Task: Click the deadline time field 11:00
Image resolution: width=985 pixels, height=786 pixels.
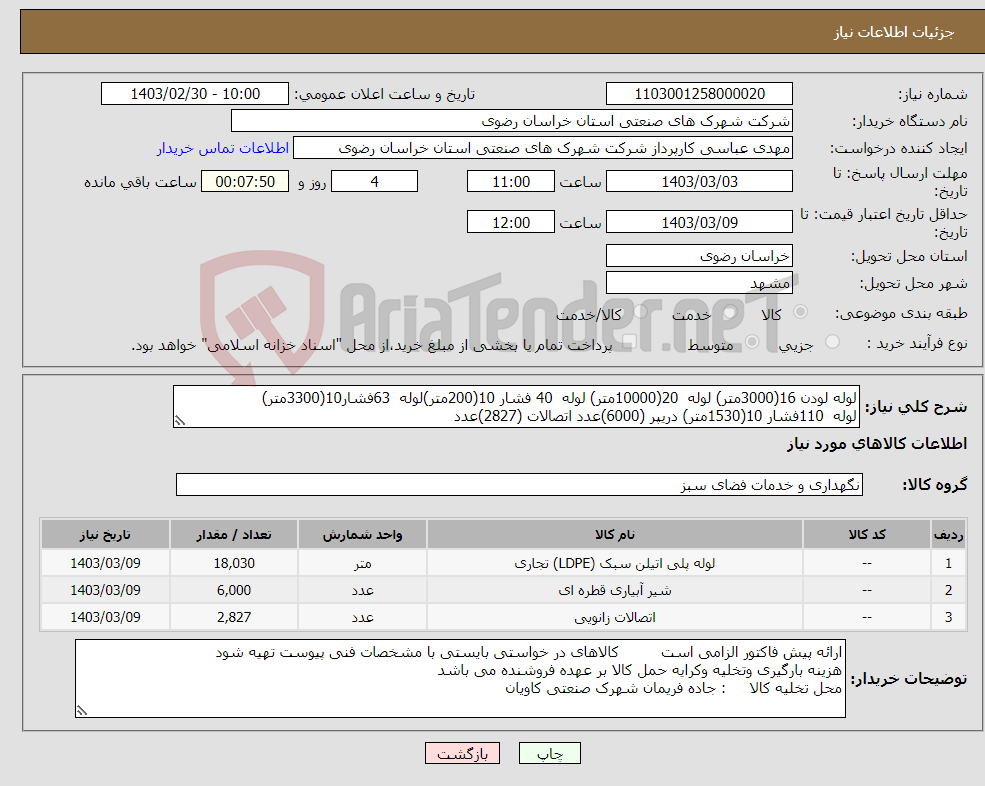Action: [511, 182]
